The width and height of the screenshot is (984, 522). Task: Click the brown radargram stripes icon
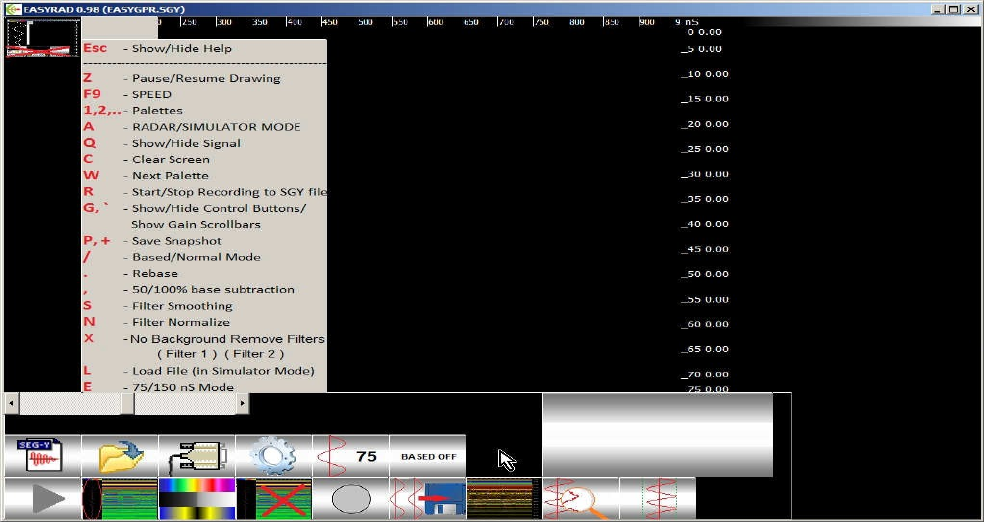505,499
